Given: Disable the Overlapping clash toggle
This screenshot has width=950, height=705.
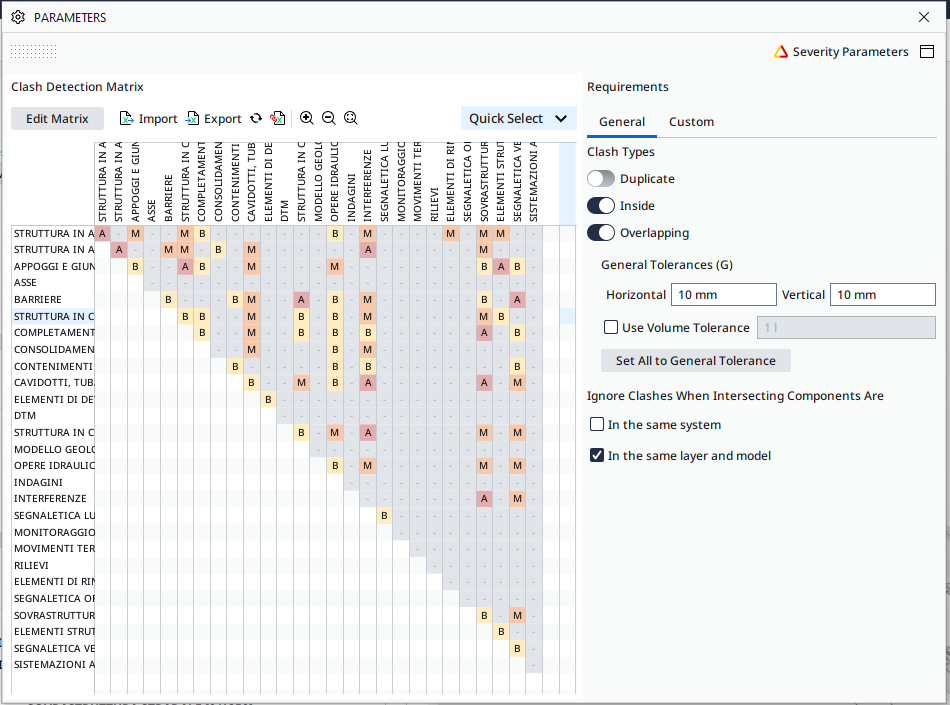Looking at the screenshot, I should click(x=600, y=233).
